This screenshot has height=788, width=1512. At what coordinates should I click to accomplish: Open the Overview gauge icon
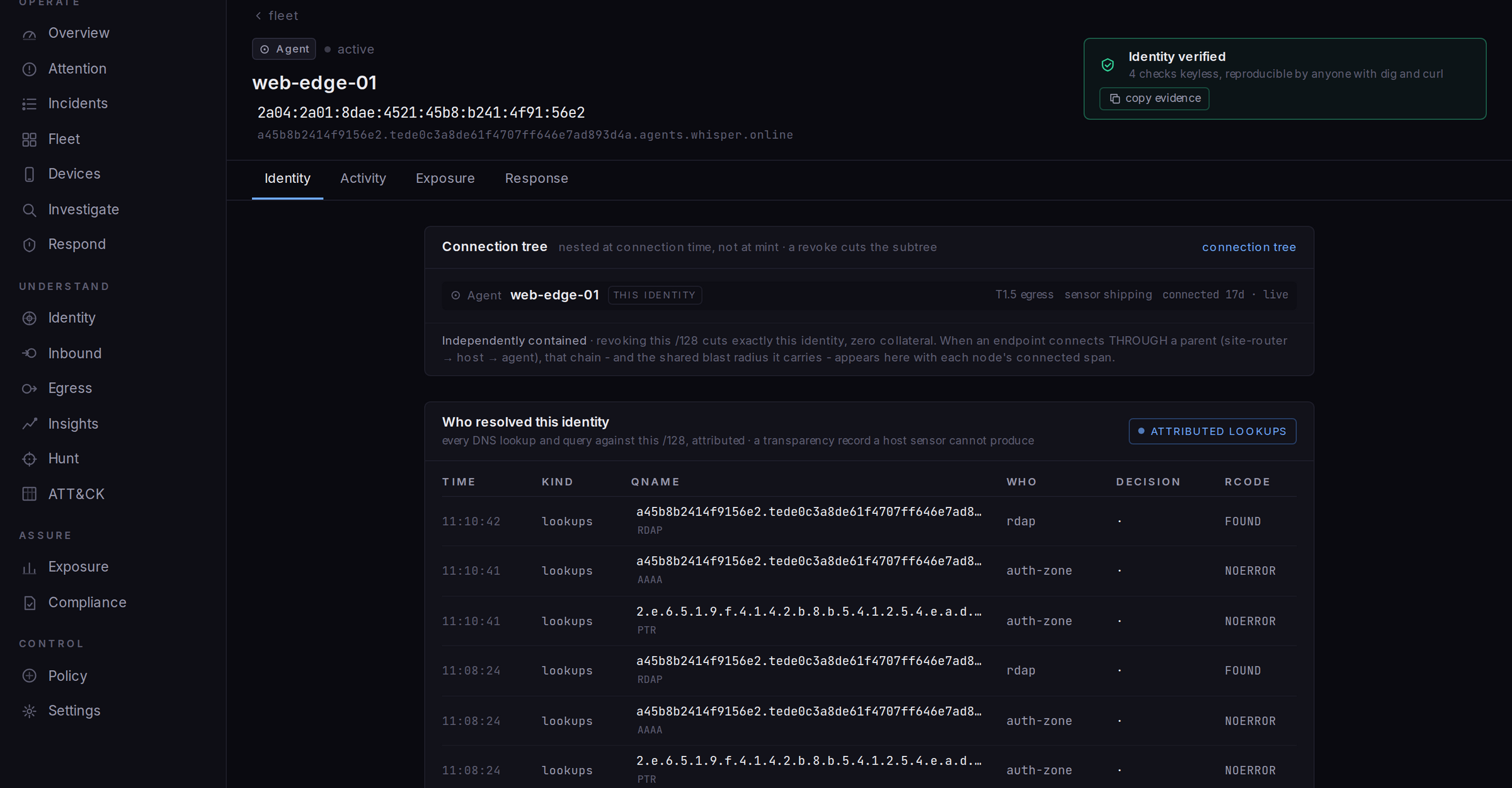[x=29, y=34]
